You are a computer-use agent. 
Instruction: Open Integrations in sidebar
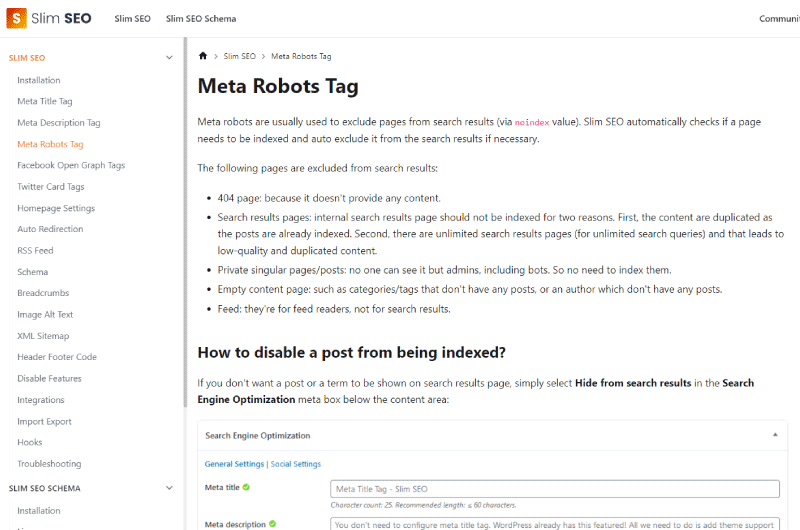(x=41, y=400)
